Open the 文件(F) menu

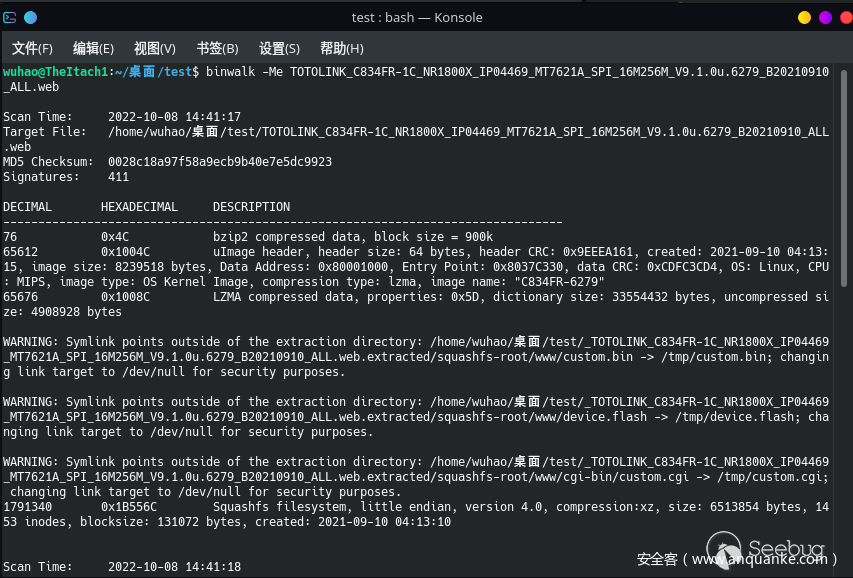coord(32,48)
